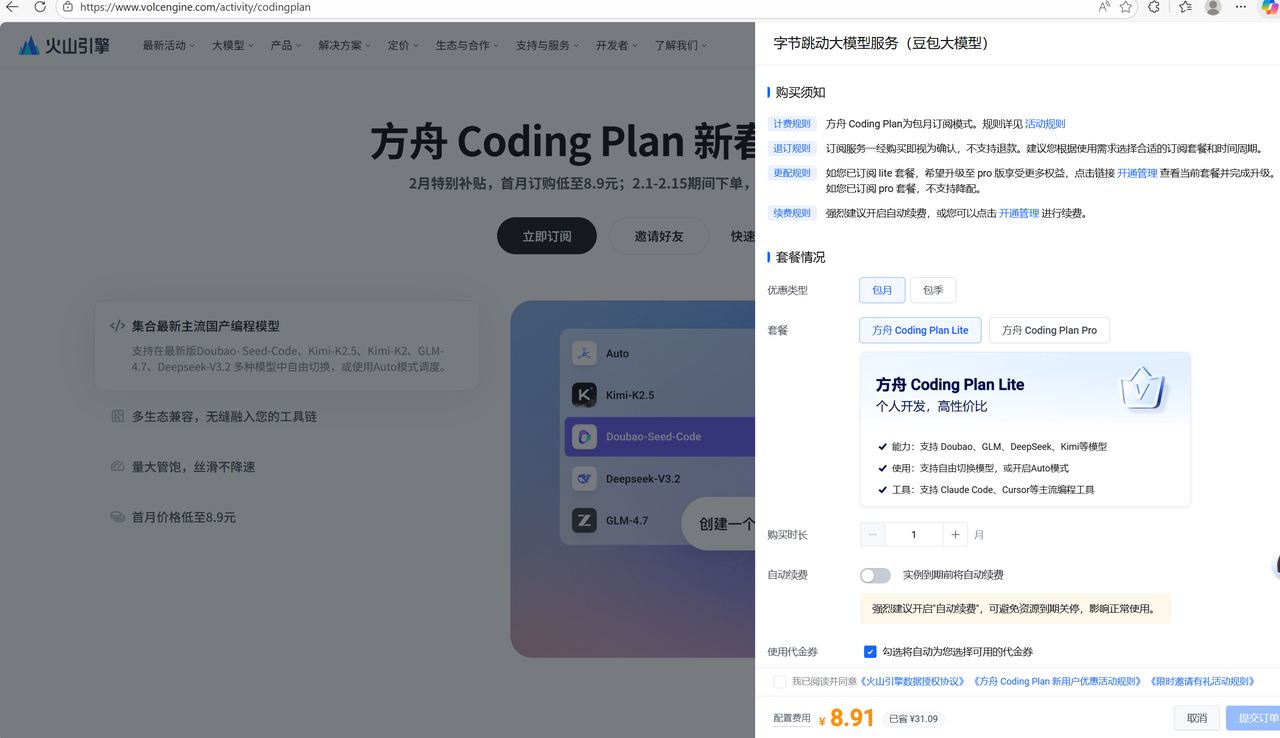Screen dimensions: 1280x738
Task: Select the 包季 quarterly billing option
Action: click(x=933, y=290)
